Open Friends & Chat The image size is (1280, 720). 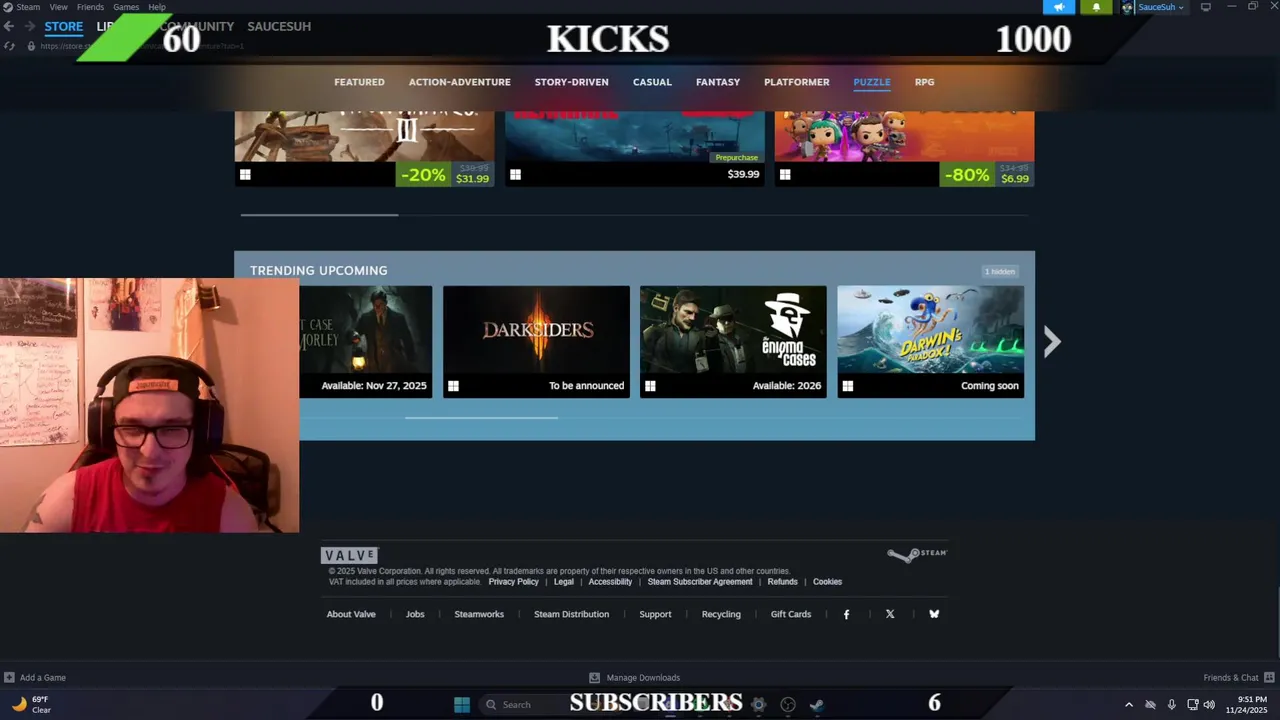pyautogui.click(x=1239, y=677)
